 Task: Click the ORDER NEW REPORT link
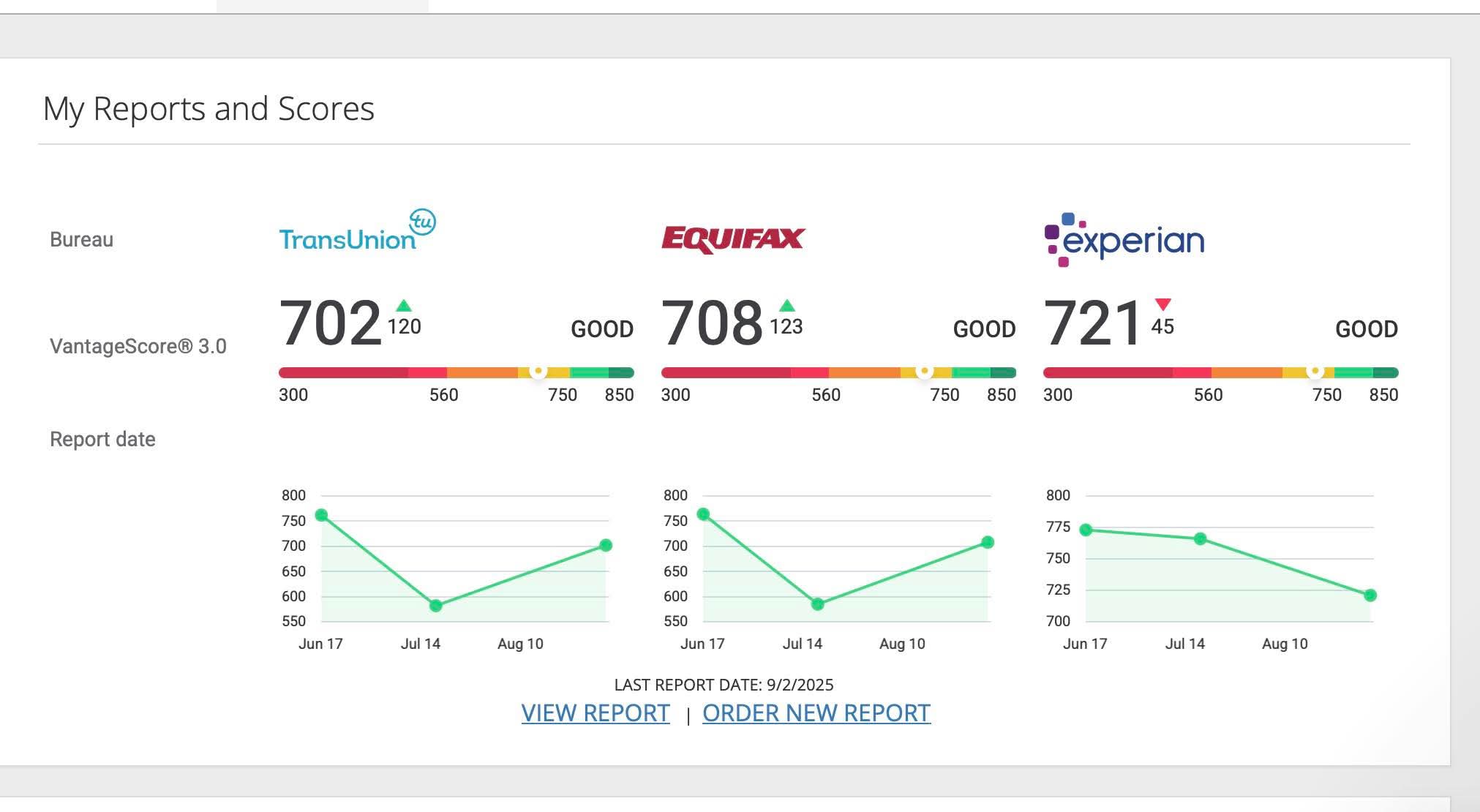click(816, 713)
